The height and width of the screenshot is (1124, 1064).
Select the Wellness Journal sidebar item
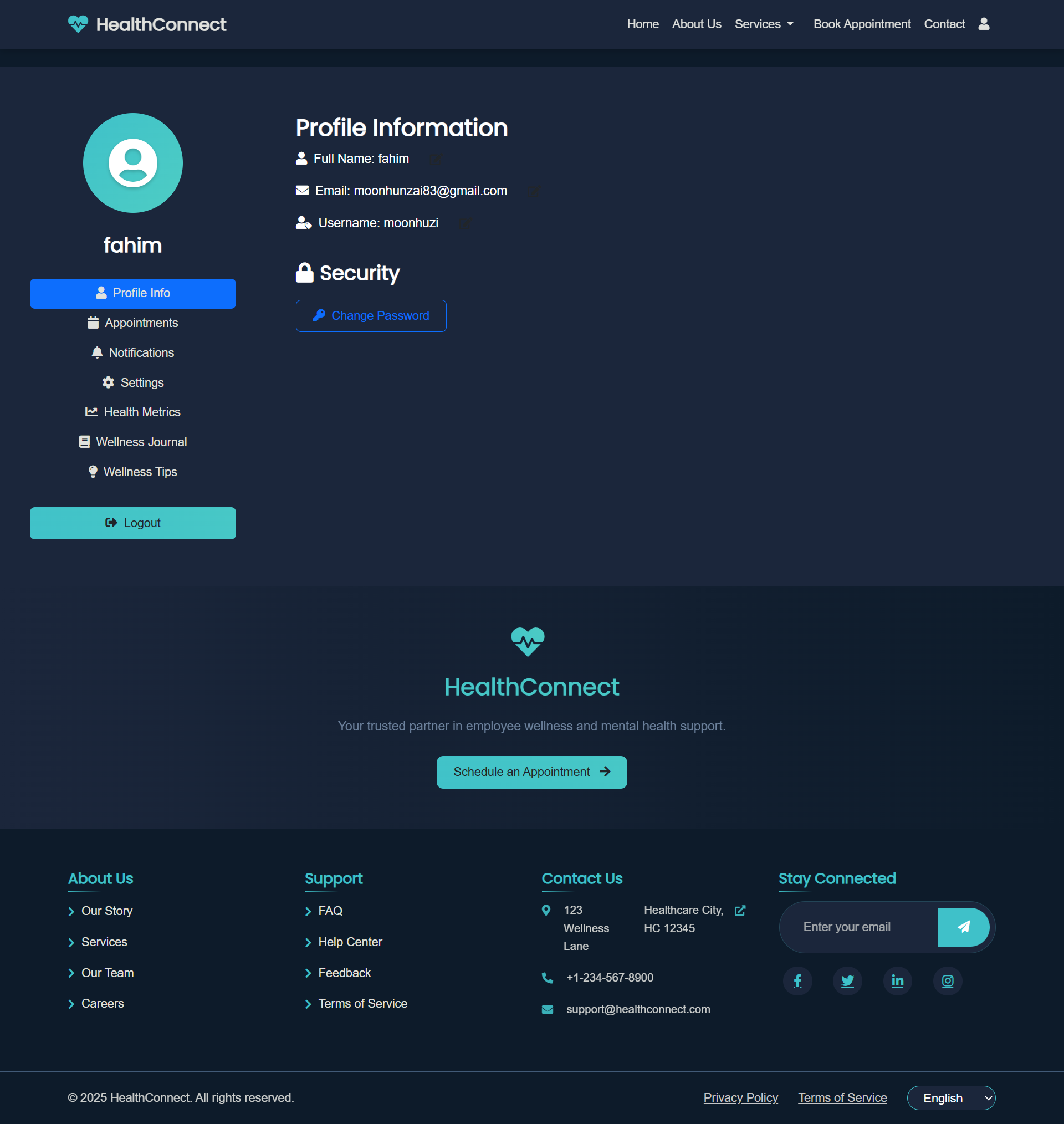click(x=132, y=442)
